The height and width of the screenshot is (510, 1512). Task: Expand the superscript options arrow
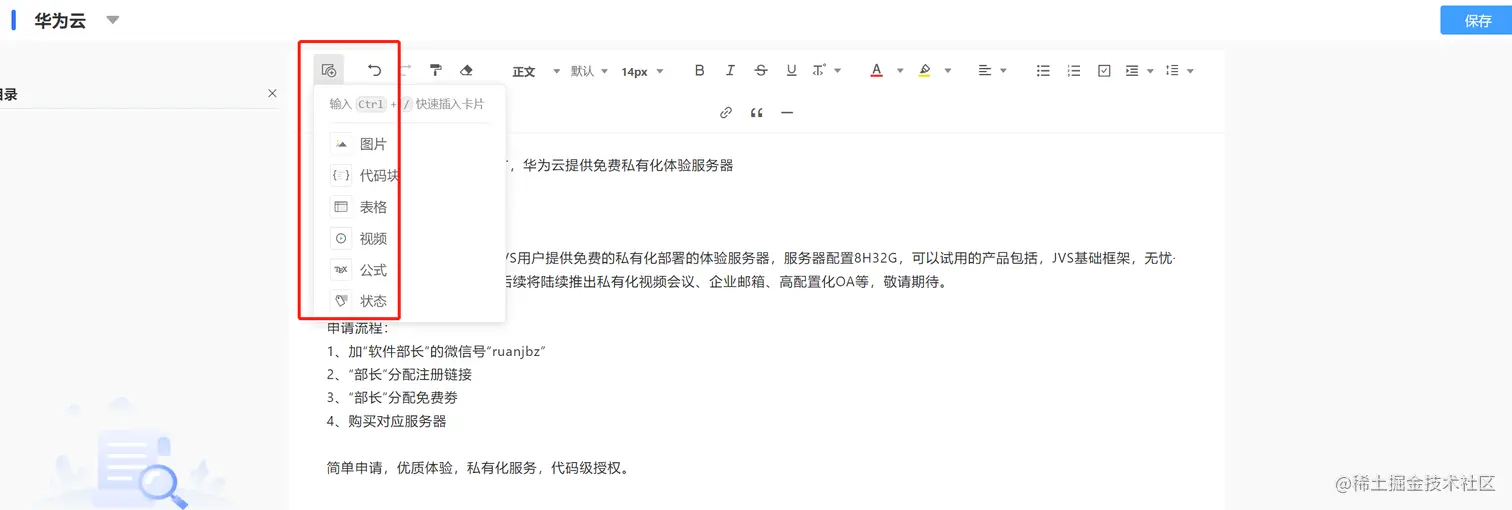[x=838, y=70]
